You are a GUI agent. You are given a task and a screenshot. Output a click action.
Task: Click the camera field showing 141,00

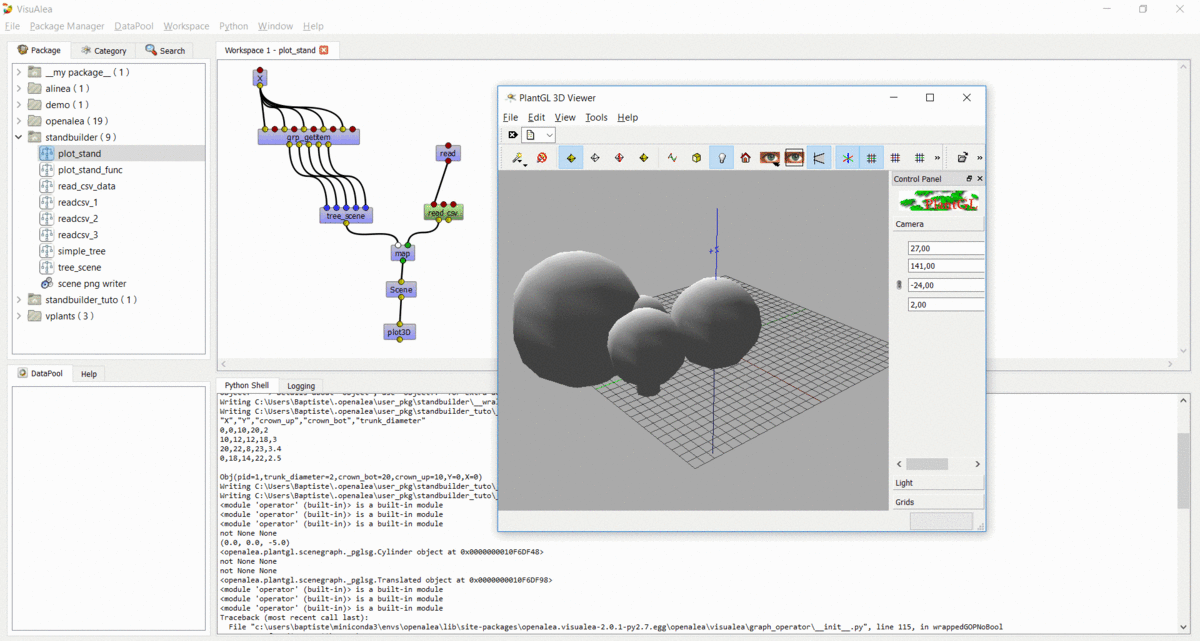[945, 266]
